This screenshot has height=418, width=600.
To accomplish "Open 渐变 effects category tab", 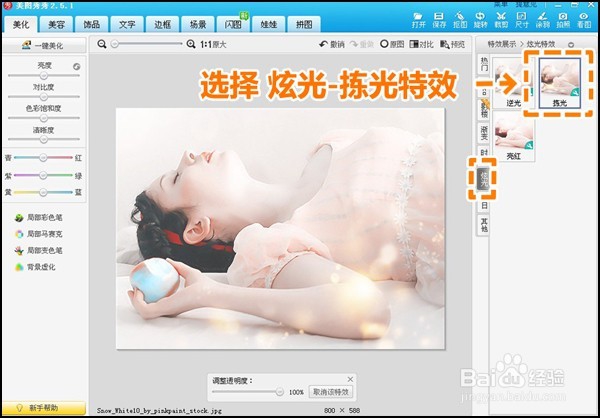I will [x=484, y=132].
